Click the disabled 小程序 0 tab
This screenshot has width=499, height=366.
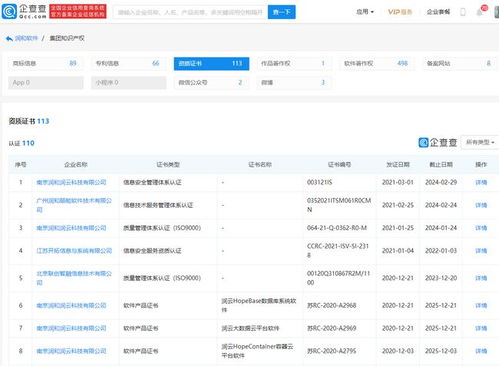(x=129, y=83)
